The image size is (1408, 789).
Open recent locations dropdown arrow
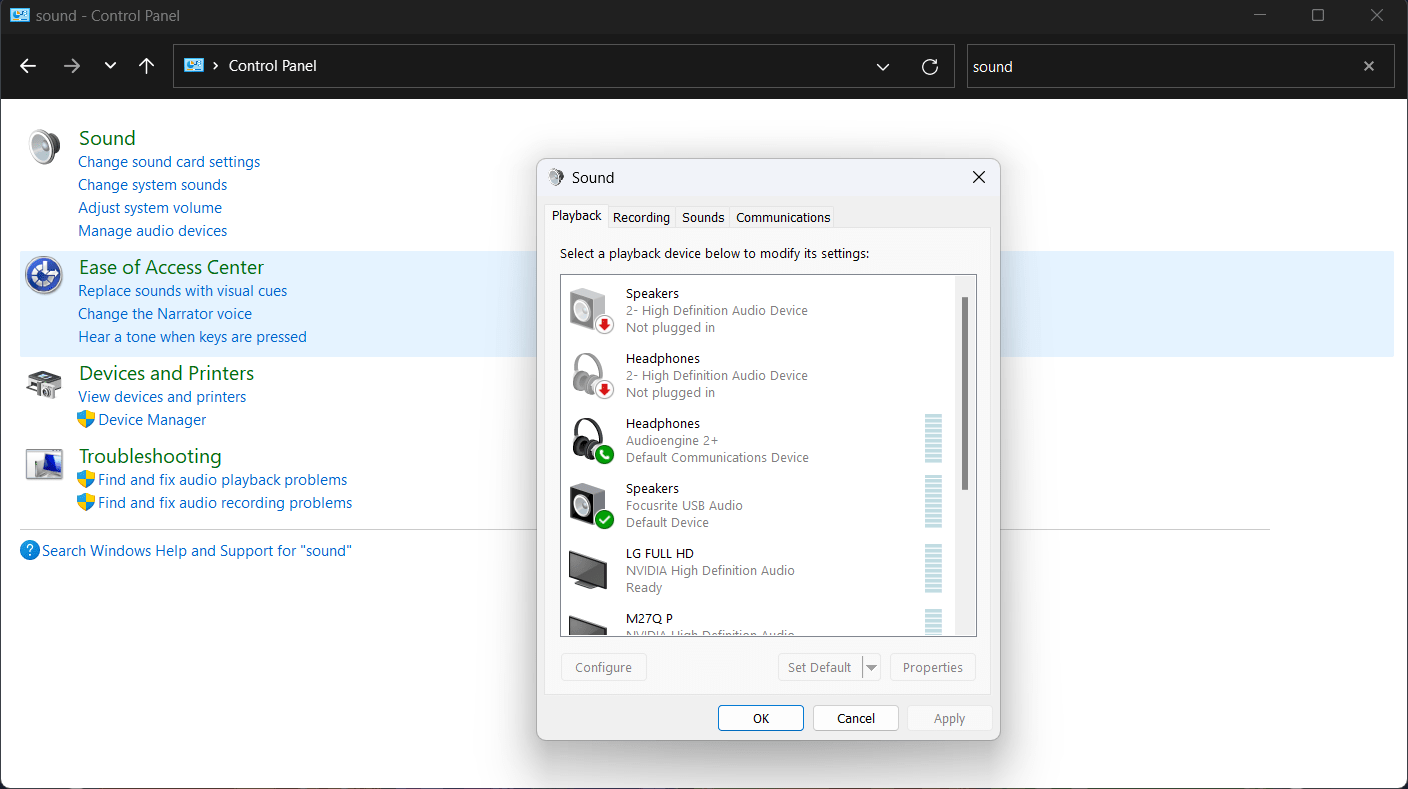coord(110,66)
